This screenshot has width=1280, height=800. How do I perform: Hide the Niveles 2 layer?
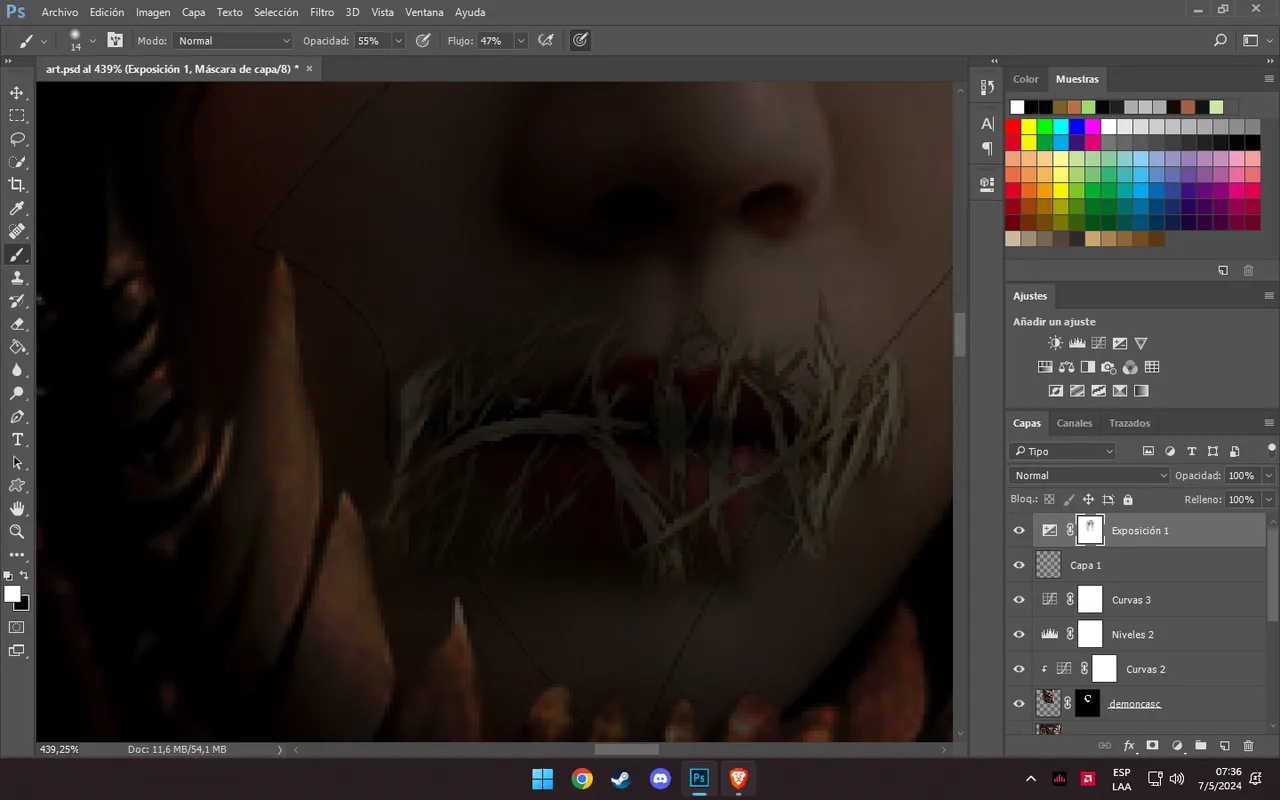pos(1019,634)
